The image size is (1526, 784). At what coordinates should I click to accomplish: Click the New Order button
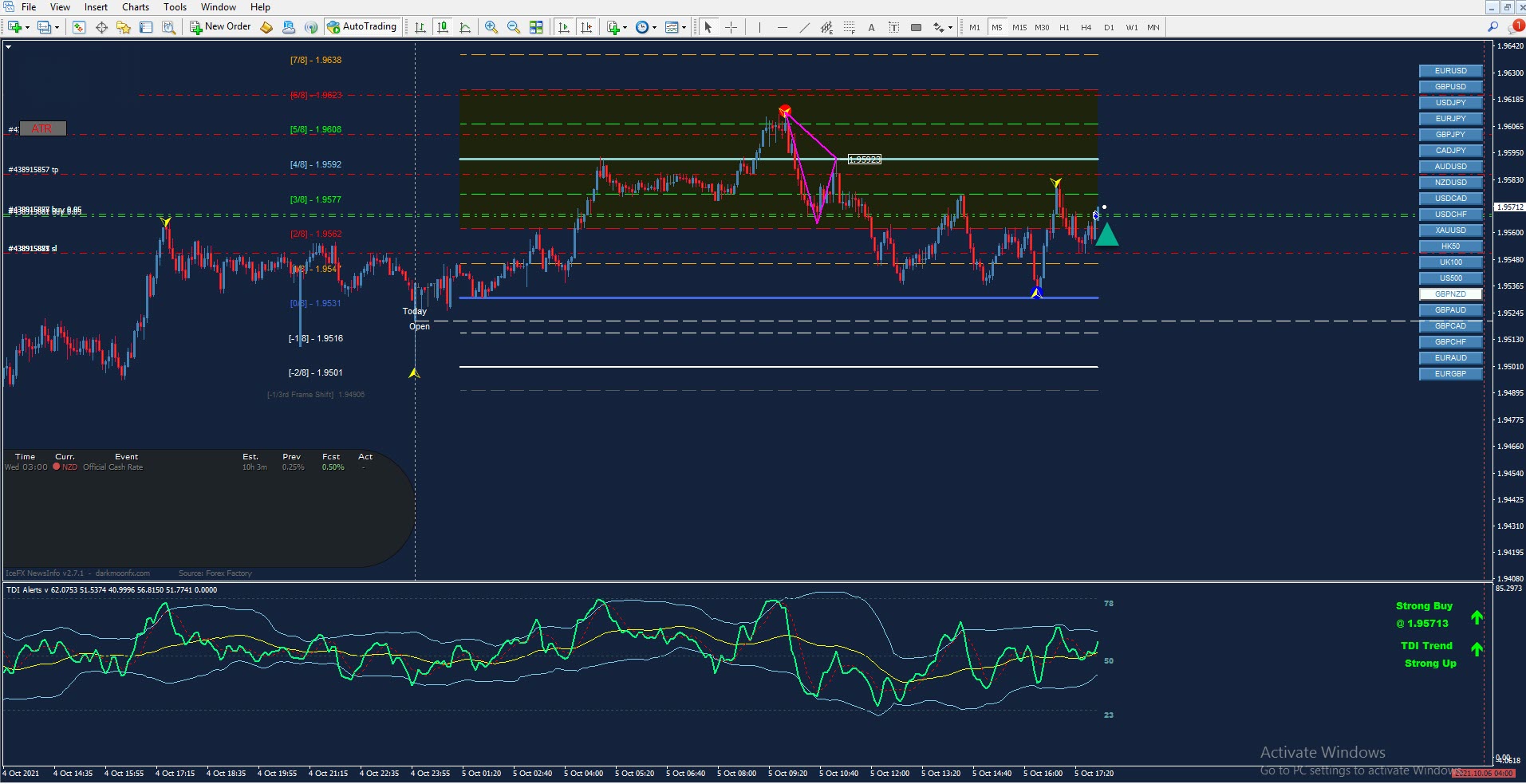pyautogui.click(x=220, y=27)
